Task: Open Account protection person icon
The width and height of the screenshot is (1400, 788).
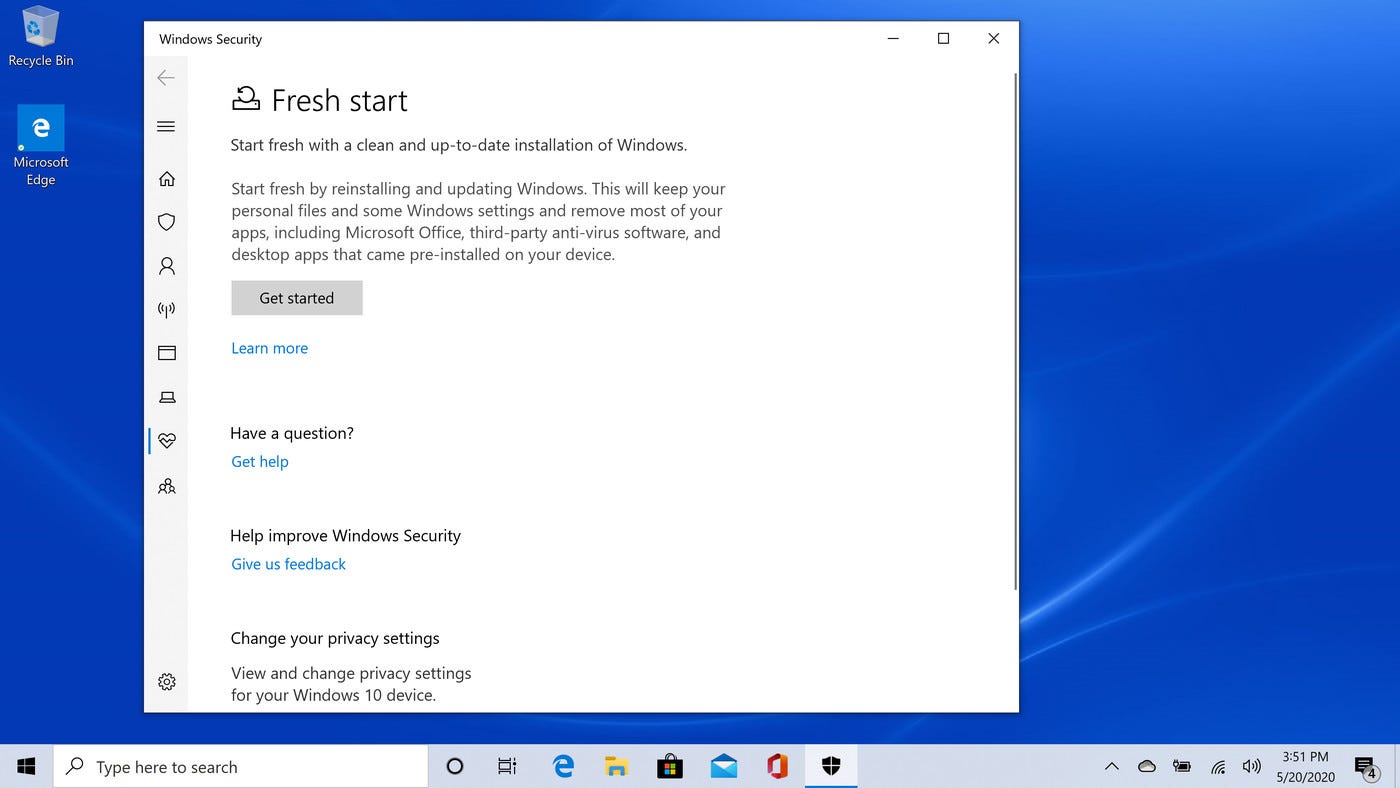Action: (x=167, y=266)
